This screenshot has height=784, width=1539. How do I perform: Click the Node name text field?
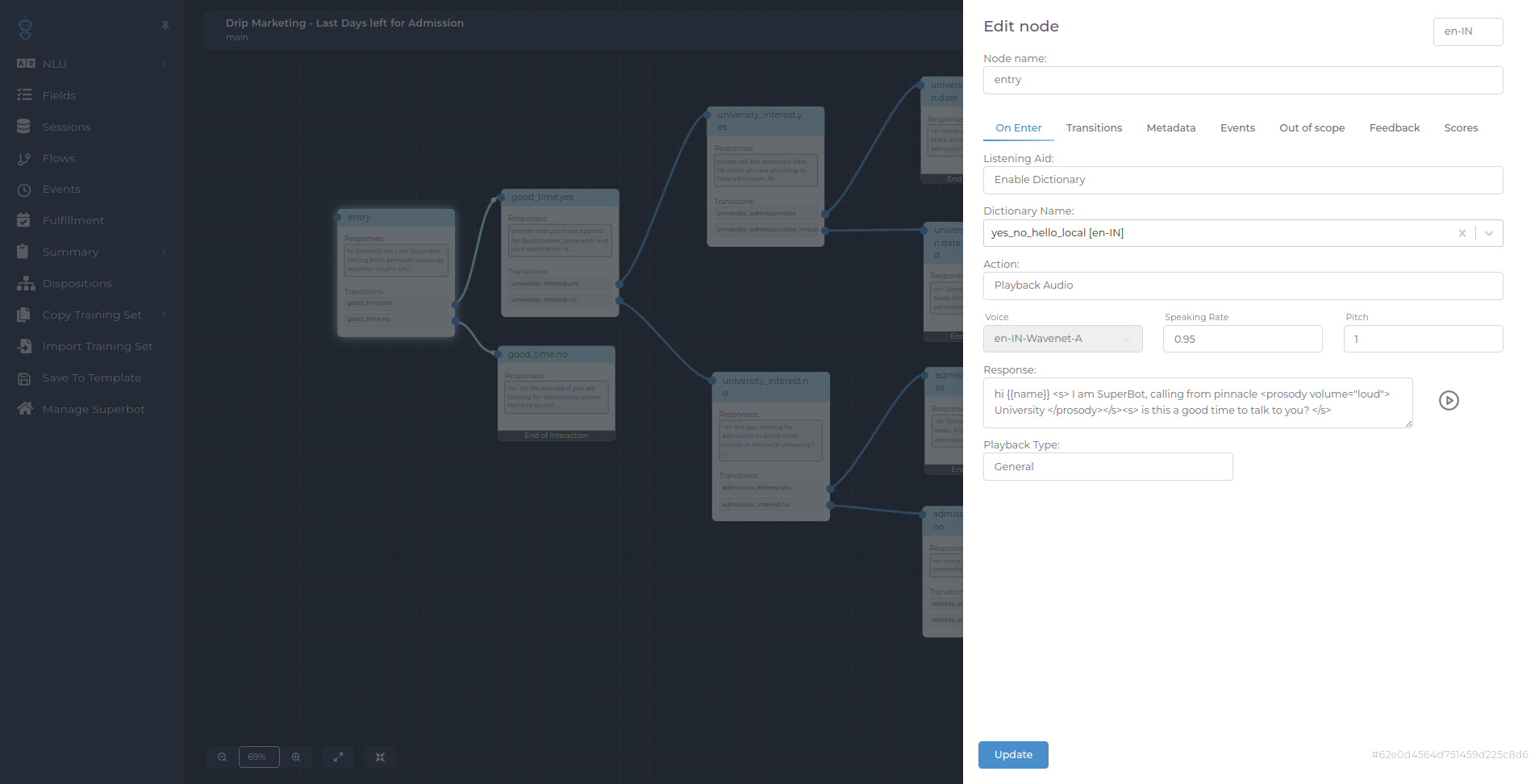pyautogui.click(x=1242, y=80)
